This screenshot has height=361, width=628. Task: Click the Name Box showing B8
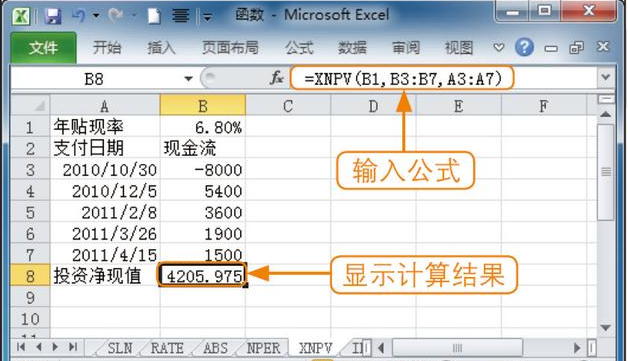(95, 79)
